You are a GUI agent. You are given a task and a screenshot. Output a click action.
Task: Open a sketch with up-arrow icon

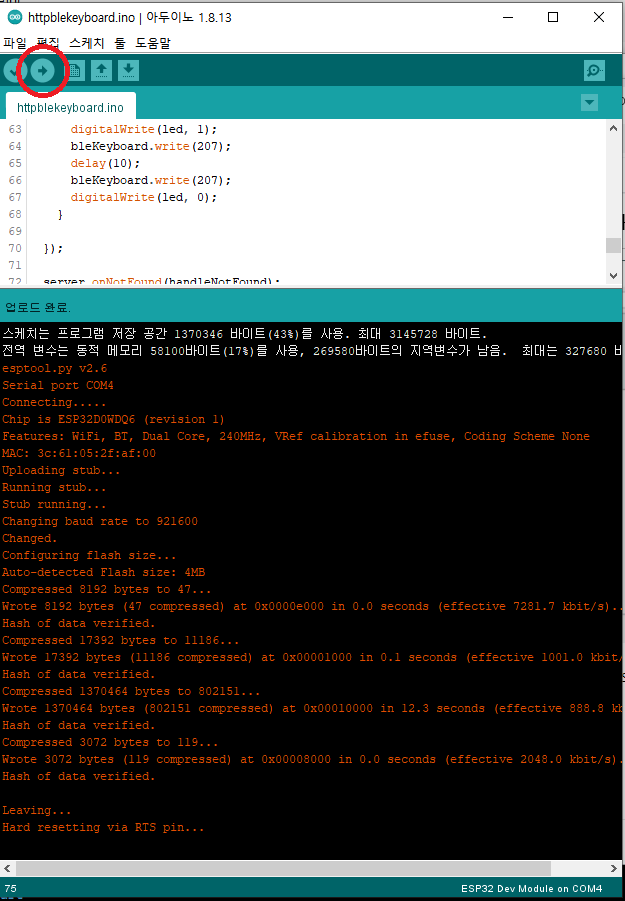click(x=102, y=71)
